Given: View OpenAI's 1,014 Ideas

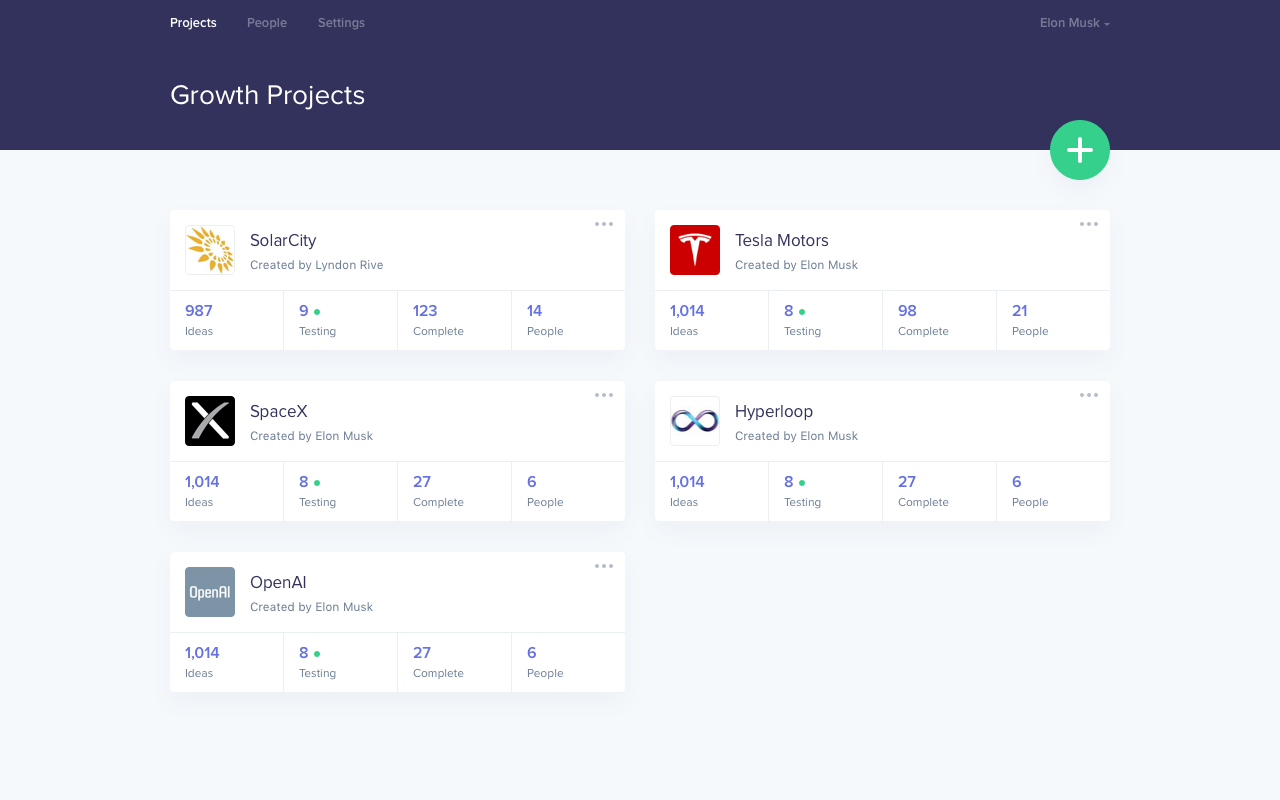Looking at the screenshot, I should point(226,662).
